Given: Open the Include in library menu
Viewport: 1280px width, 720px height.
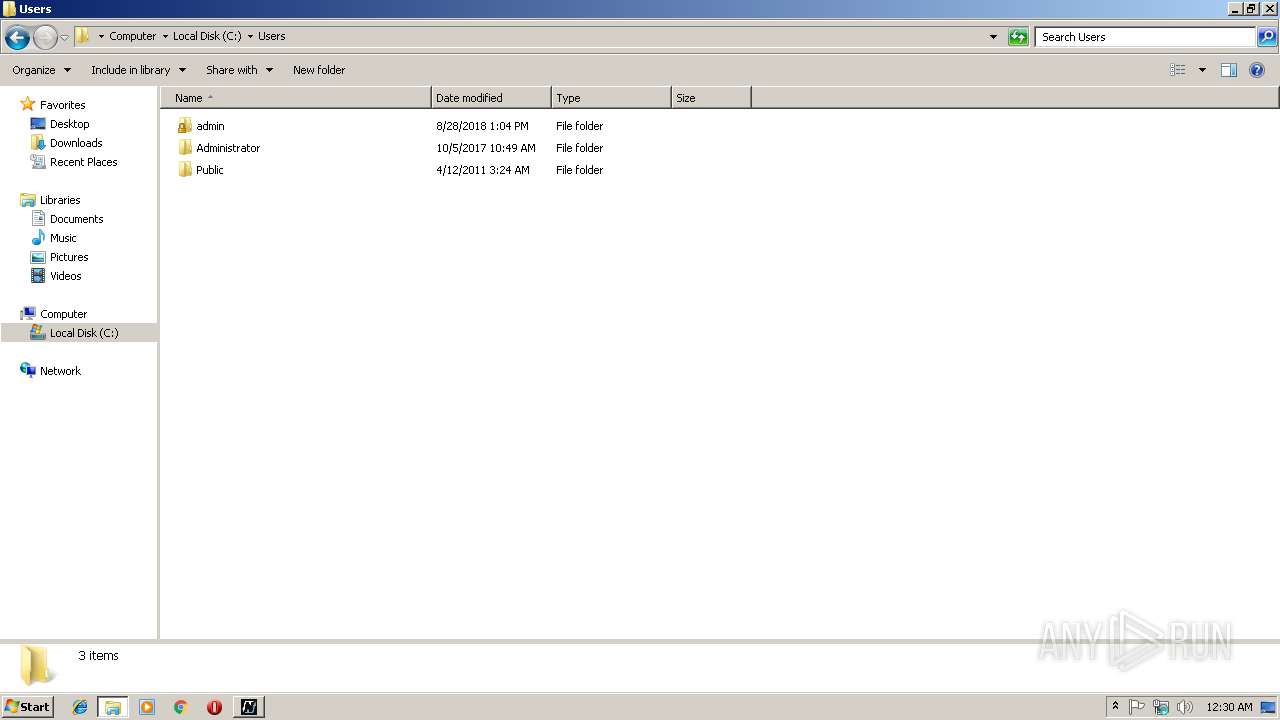Looking at the screenshot, I should [x=139, y=70].
